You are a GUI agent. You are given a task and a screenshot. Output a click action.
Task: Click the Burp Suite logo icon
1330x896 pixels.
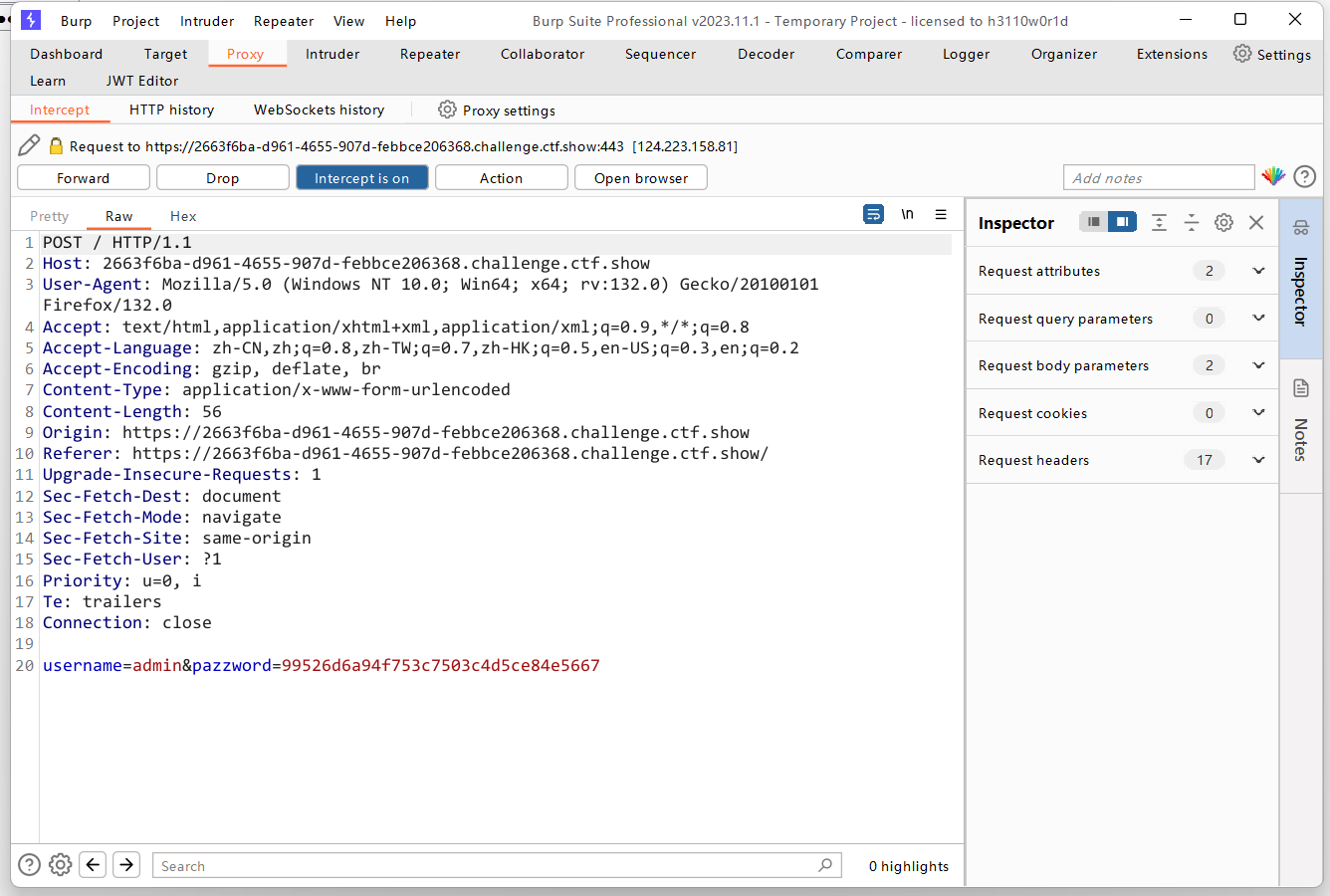(x=31, y=20)
